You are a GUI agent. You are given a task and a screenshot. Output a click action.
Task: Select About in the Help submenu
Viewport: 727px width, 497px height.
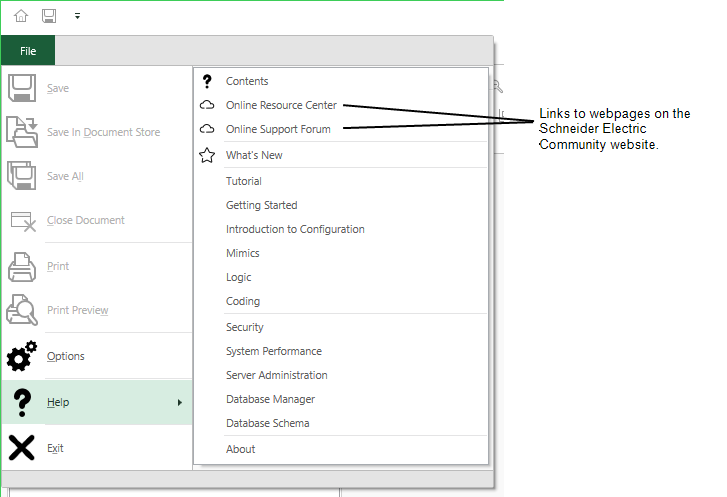240,449
